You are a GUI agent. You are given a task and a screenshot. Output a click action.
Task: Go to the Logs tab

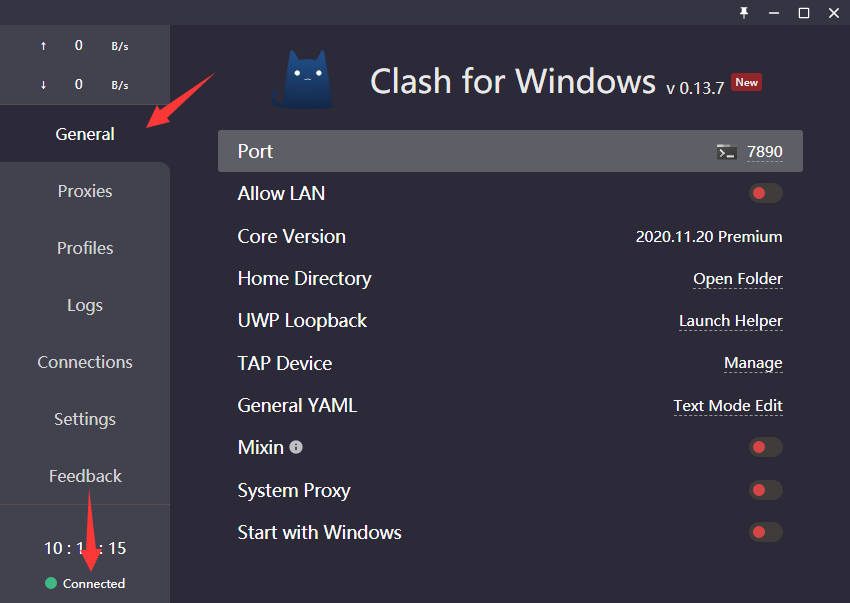tap(85, 305)
